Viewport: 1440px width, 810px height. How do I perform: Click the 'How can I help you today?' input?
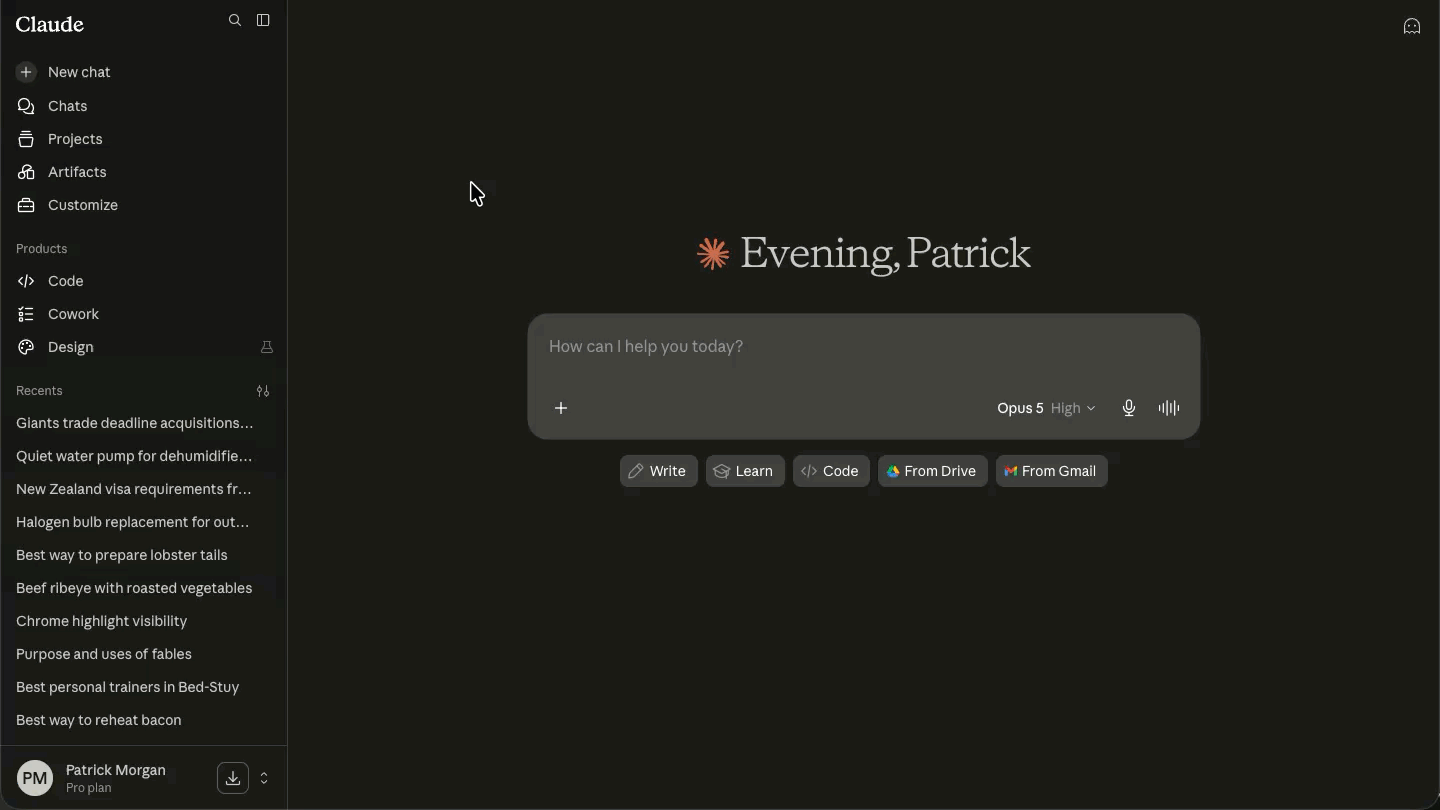pyautogui.click(x=864, y=347)
